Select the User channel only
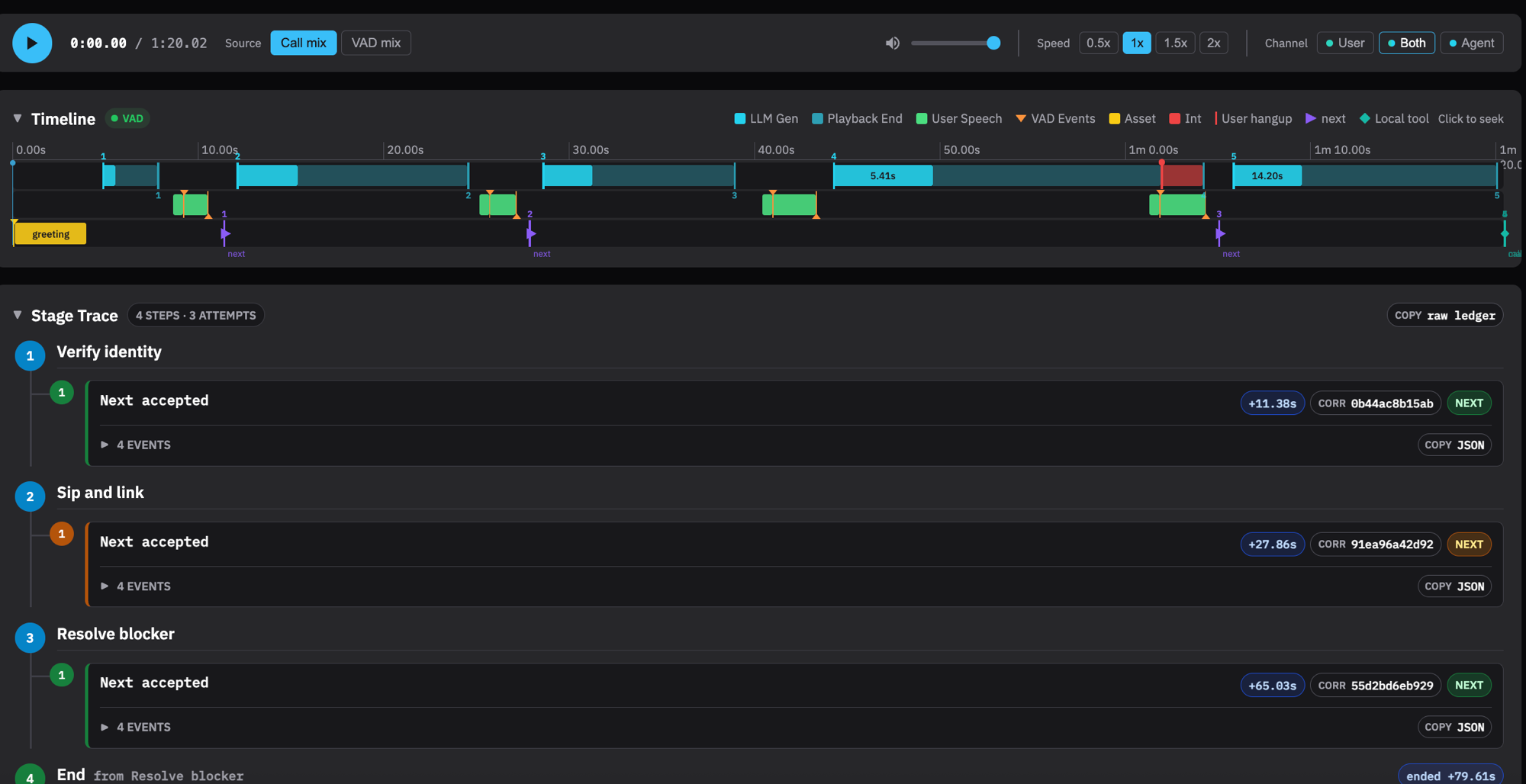The width and height of the screenshot is (1526, 784). click(1345, 43)
